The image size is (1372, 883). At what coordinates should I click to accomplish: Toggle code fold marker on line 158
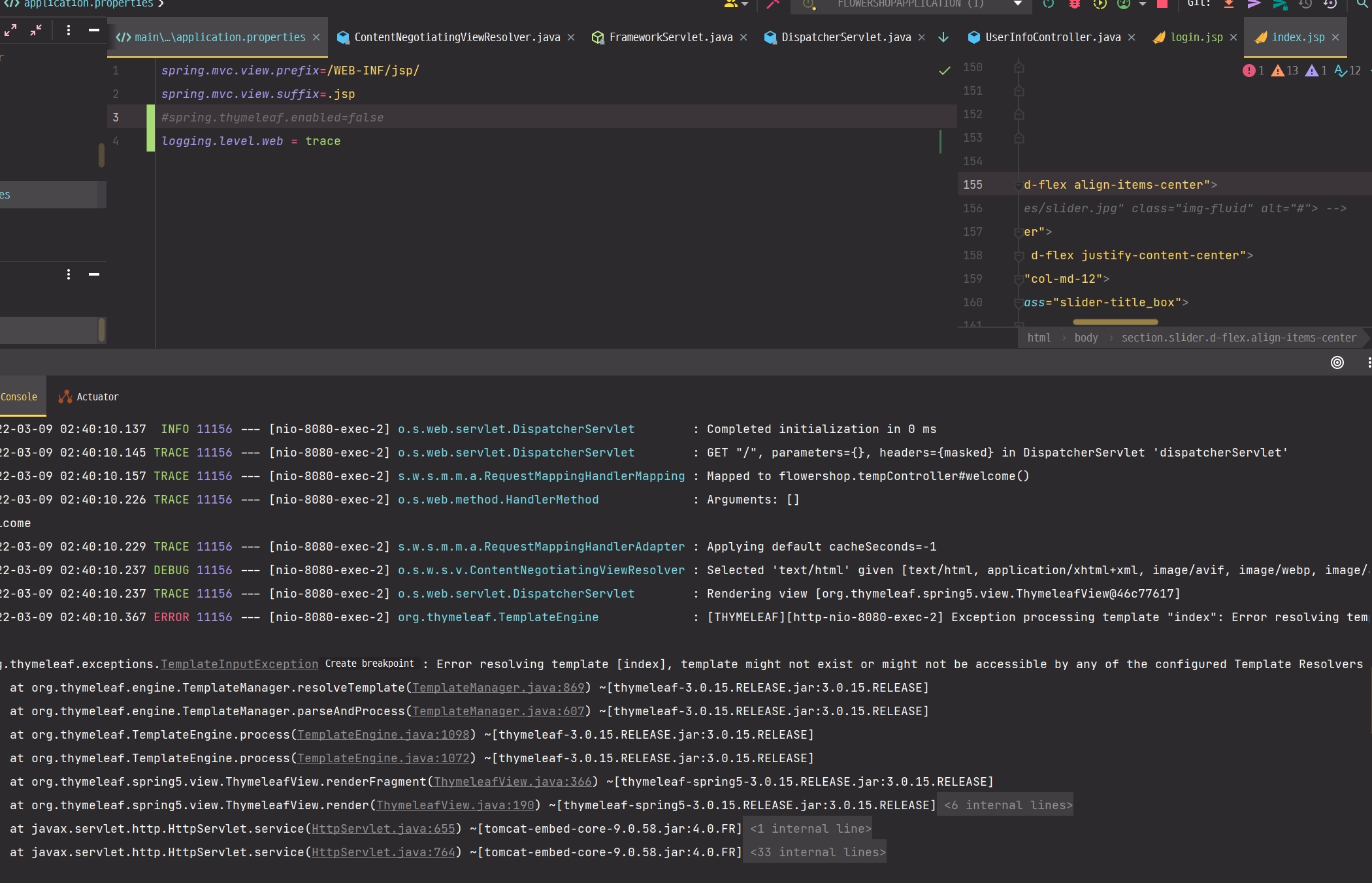tap(1018, 256)
